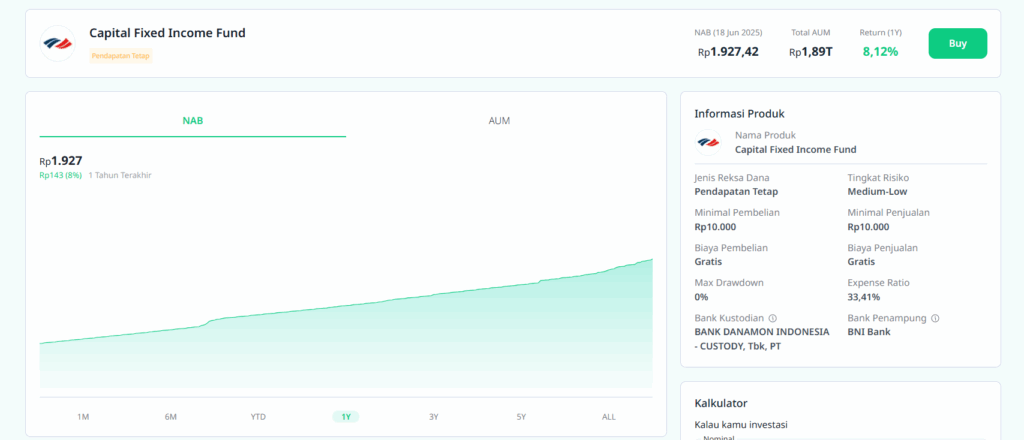Click the Buy button
The width and height of the screenshot is (1024, 440).
957,44
